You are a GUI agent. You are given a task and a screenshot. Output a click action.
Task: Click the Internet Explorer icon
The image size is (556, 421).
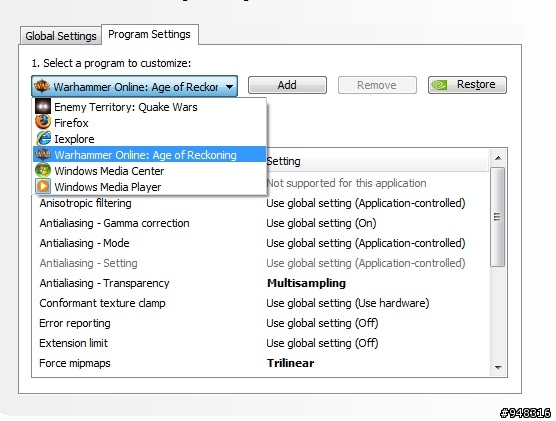point(43,138)
